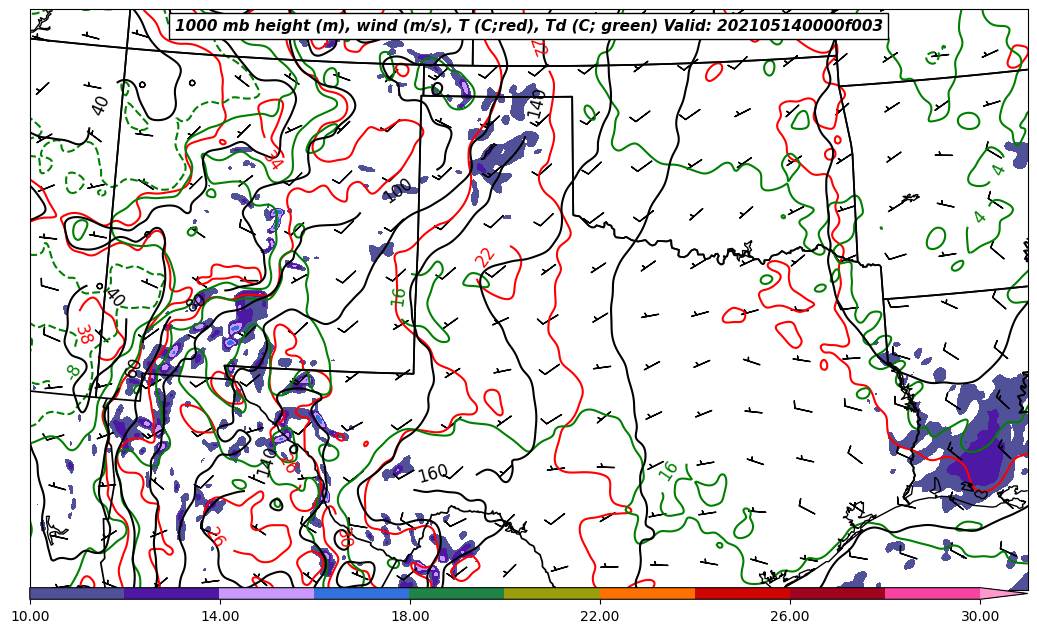Click the light purple 14–16 colorbar segment
Viewport: 1037px width, 633px height.
[266, 593]
